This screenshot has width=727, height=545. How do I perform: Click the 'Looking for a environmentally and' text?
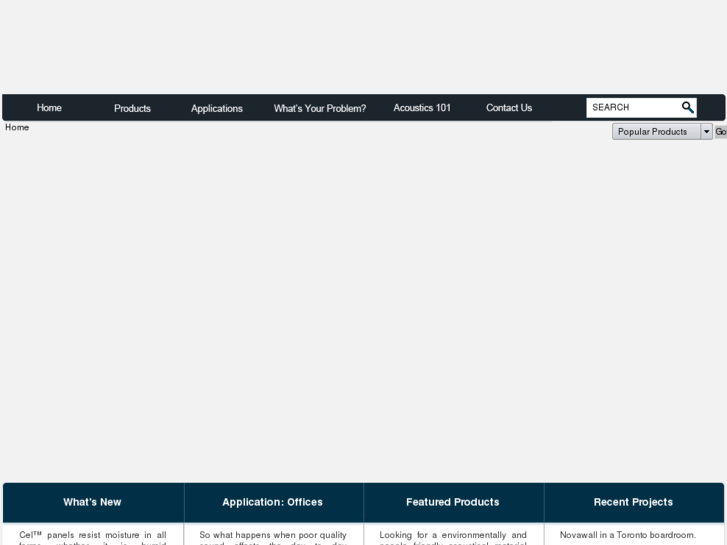[x=453, y=535]
